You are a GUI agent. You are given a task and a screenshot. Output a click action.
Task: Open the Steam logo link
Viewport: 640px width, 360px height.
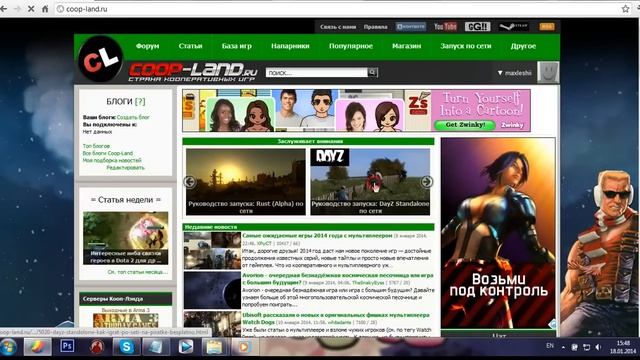tap(514, 27)
